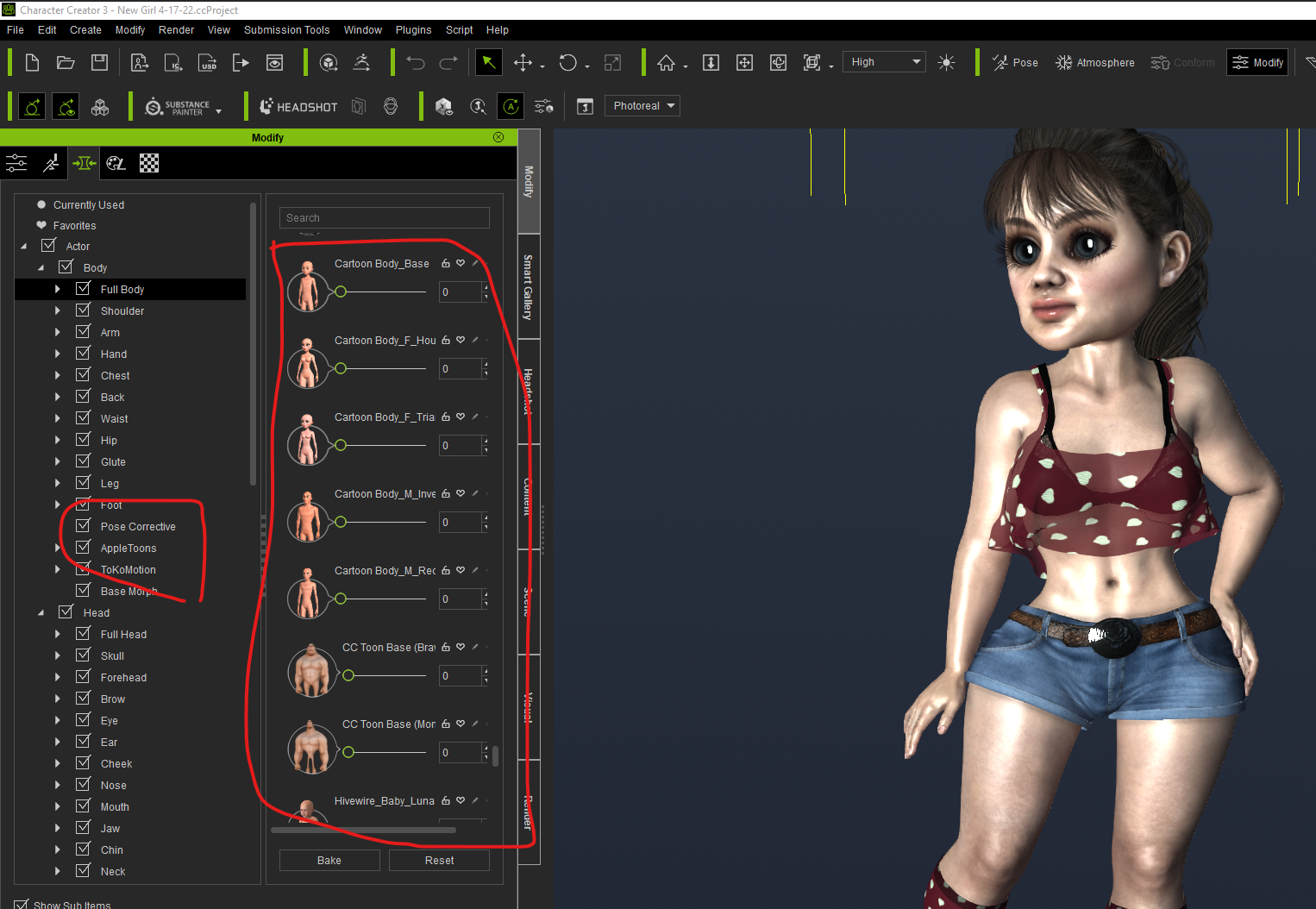The width and height of the screenshot is (1316, 909).
Task: Favorite the Cartoon Body_F_Hou morph
Action: pos(461,340)
